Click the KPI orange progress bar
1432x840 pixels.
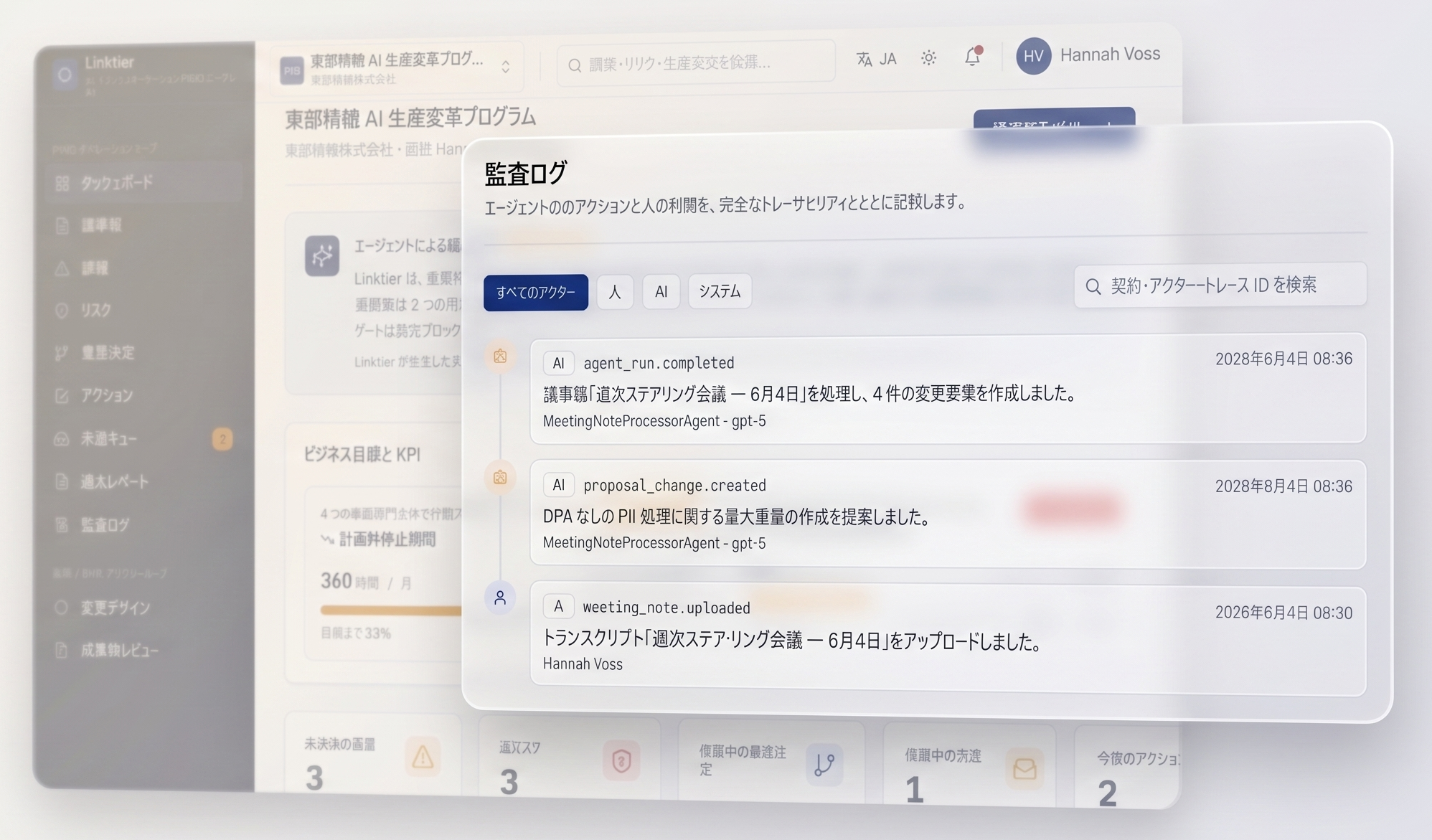391,610
